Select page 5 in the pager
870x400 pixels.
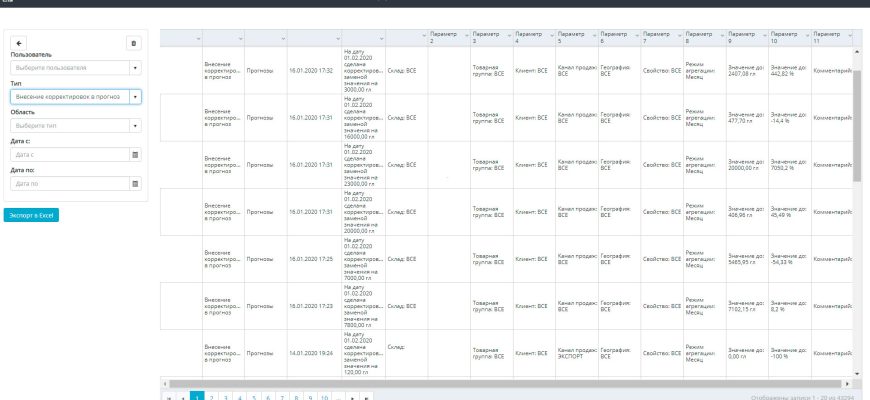coord(254,397)
